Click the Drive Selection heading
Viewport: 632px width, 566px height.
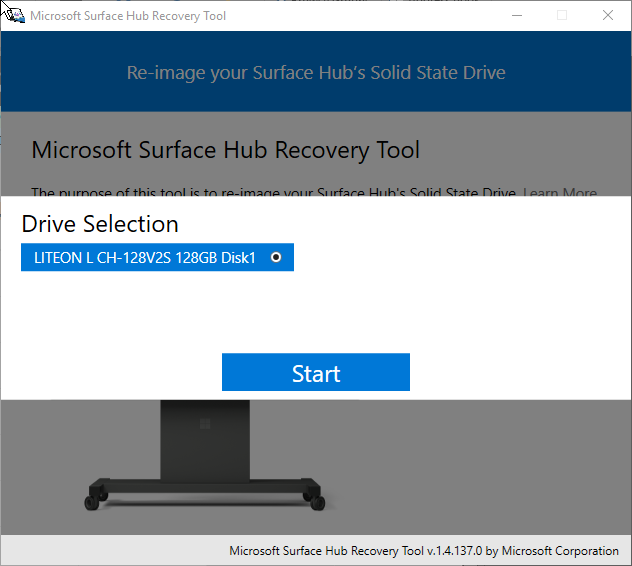point(100,224)
